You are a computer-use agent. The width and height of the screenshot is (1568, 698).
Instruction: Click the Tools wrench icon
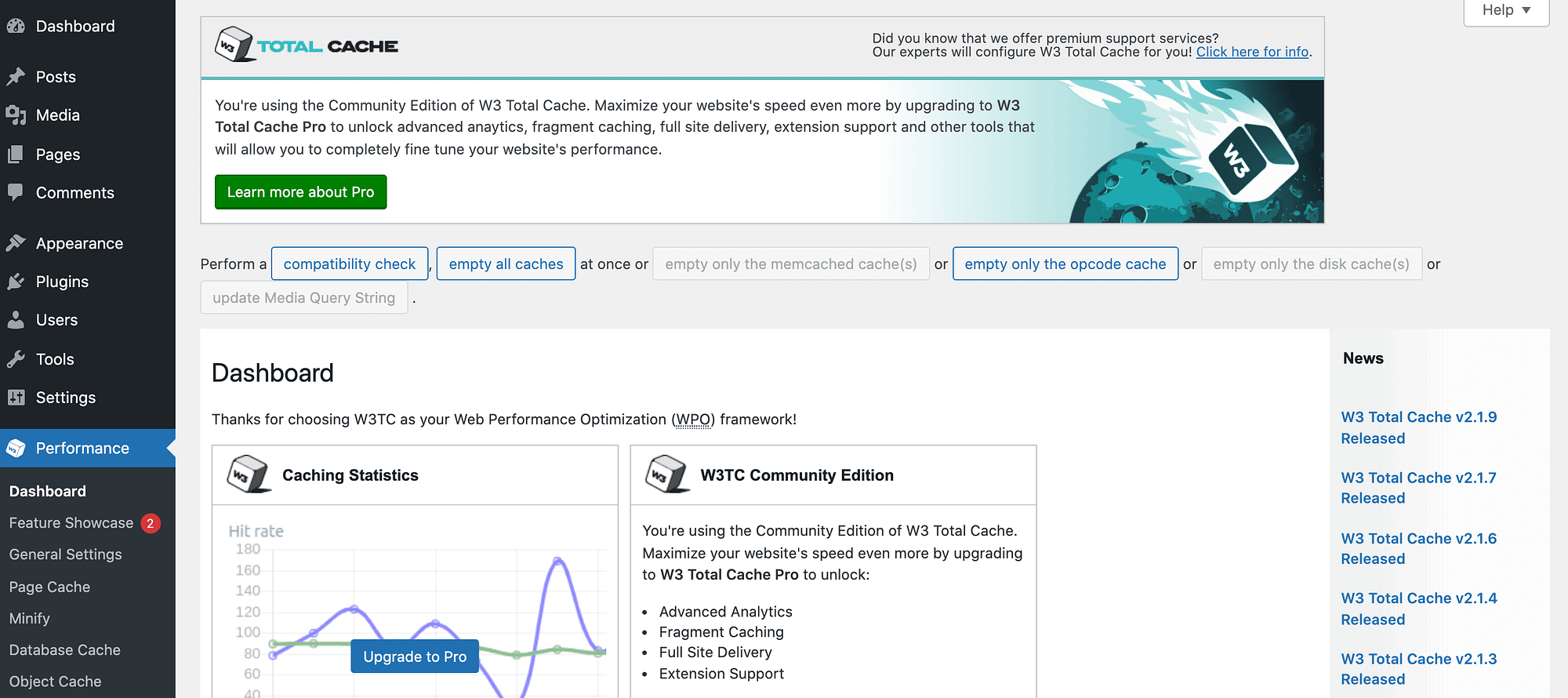16,359
